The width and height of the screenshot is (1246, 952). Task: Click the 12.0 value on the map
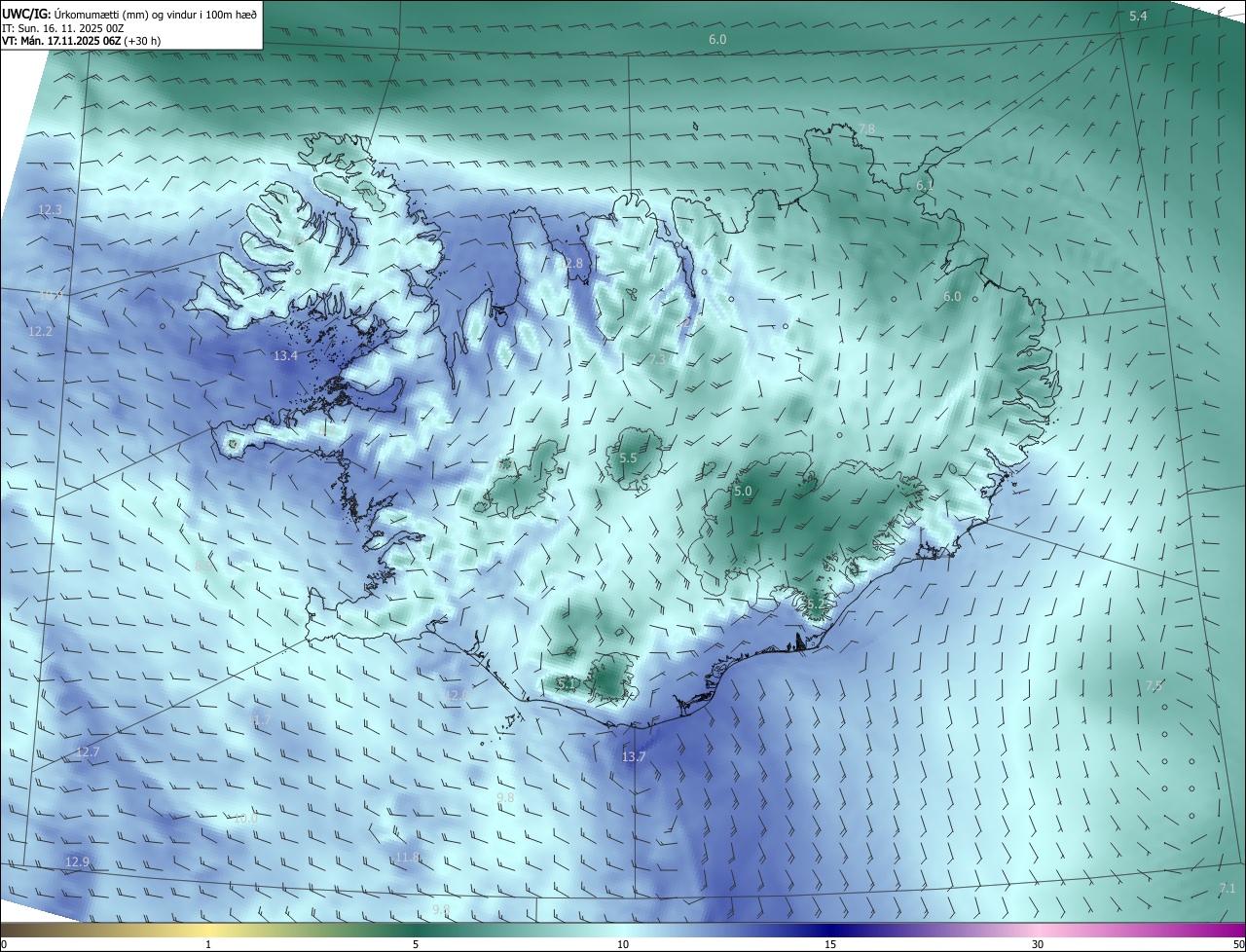pos(457,694)
